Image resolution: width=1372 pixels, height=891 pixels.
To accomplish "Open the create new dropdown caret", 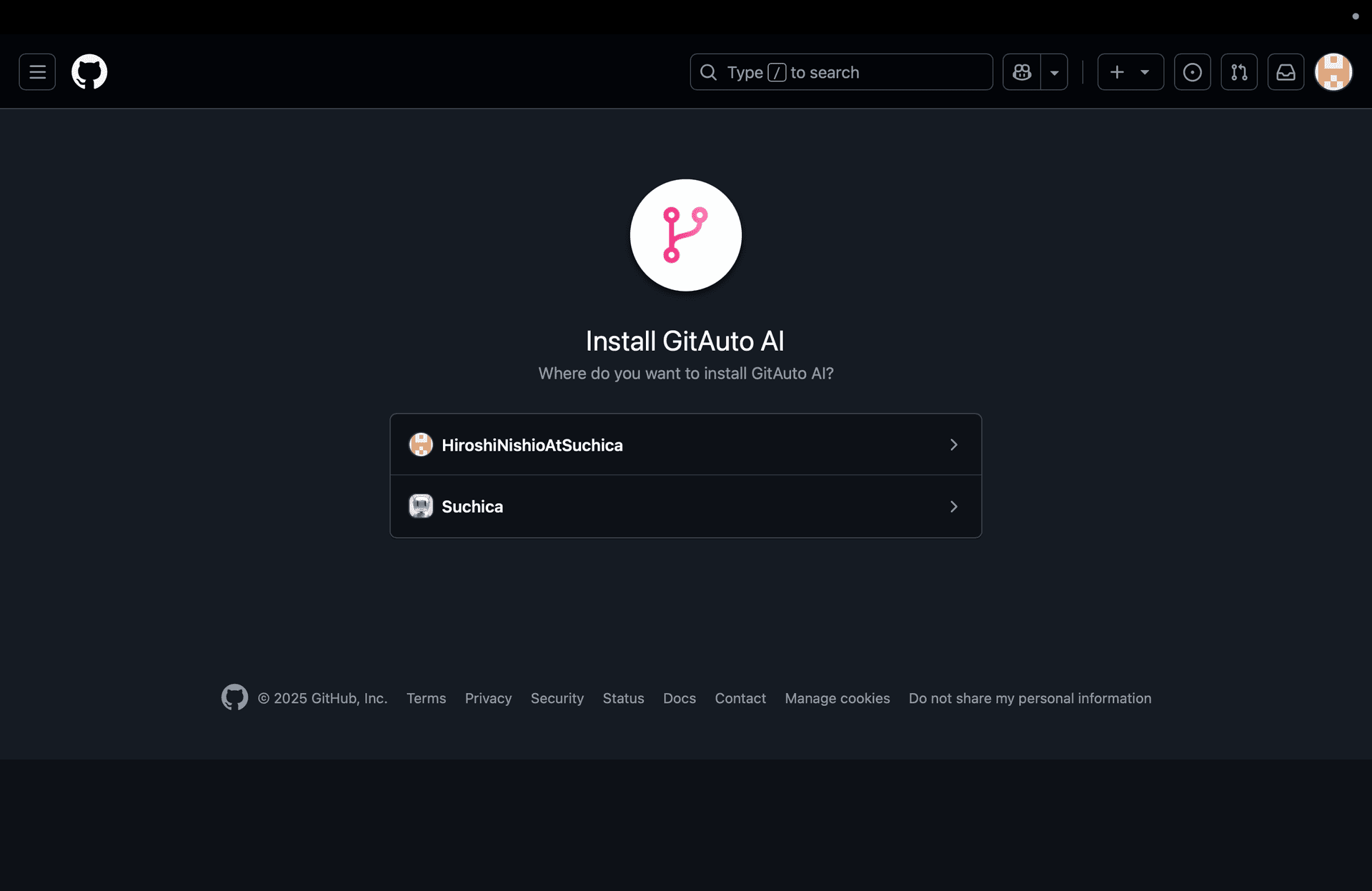I will pos(1145,71).
